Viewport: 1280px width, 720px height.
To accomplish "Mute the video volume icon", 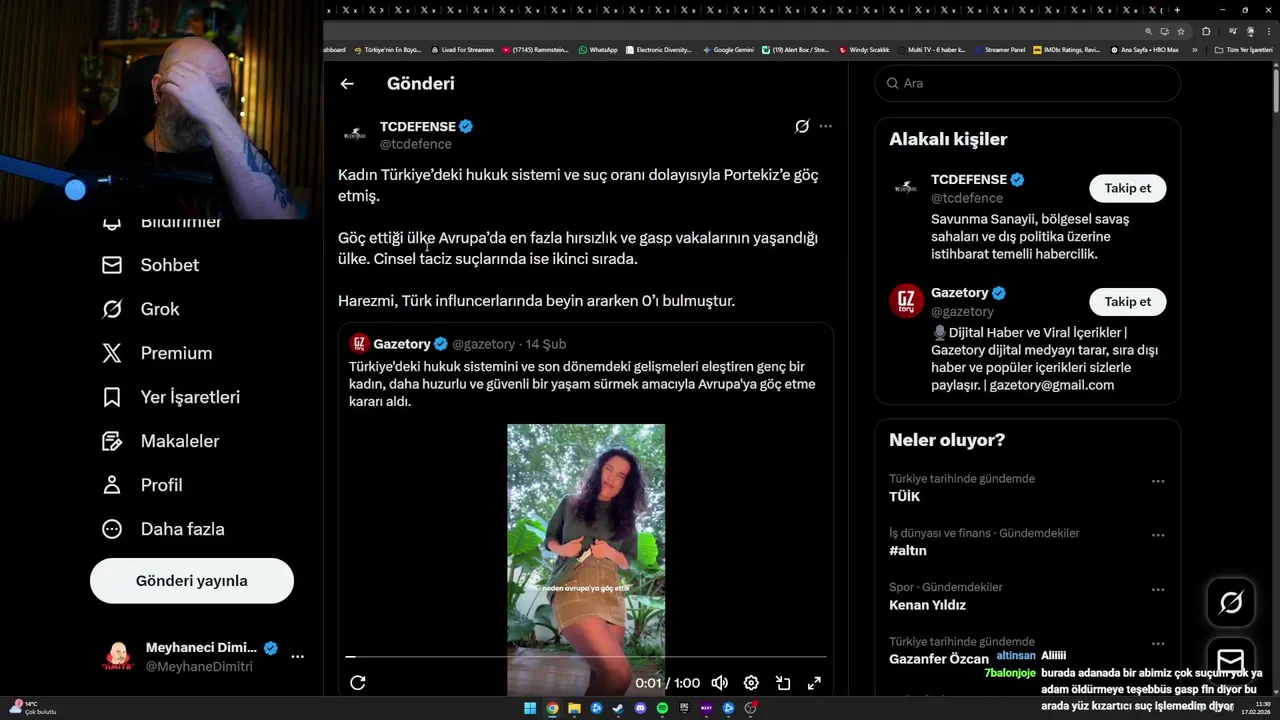I will (719, 683).
